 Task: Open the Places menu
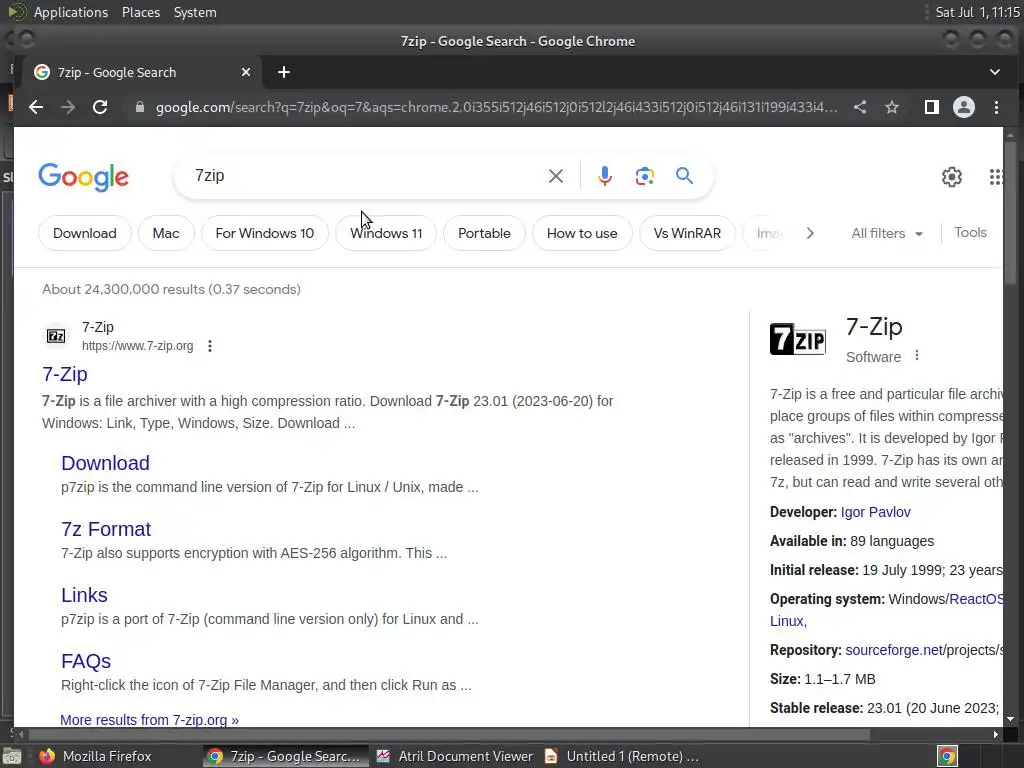(x=141, y=12)
